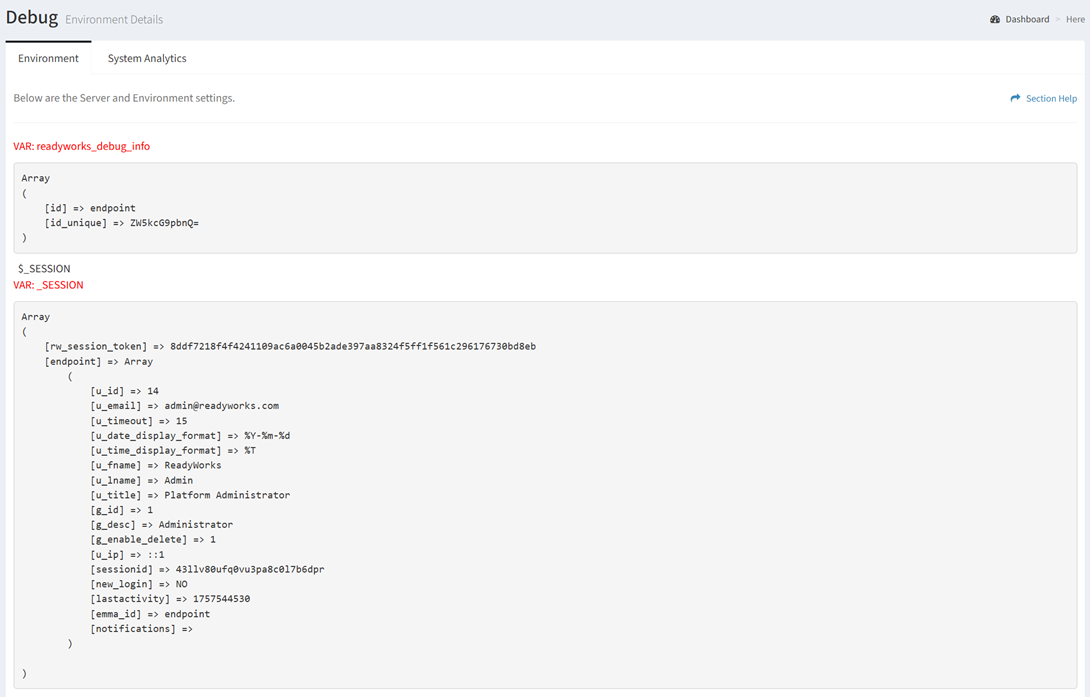Click the '[g_id] => 1' line
The height and width of the screenshot is (697, 1090).
click(x=122, y=509)
